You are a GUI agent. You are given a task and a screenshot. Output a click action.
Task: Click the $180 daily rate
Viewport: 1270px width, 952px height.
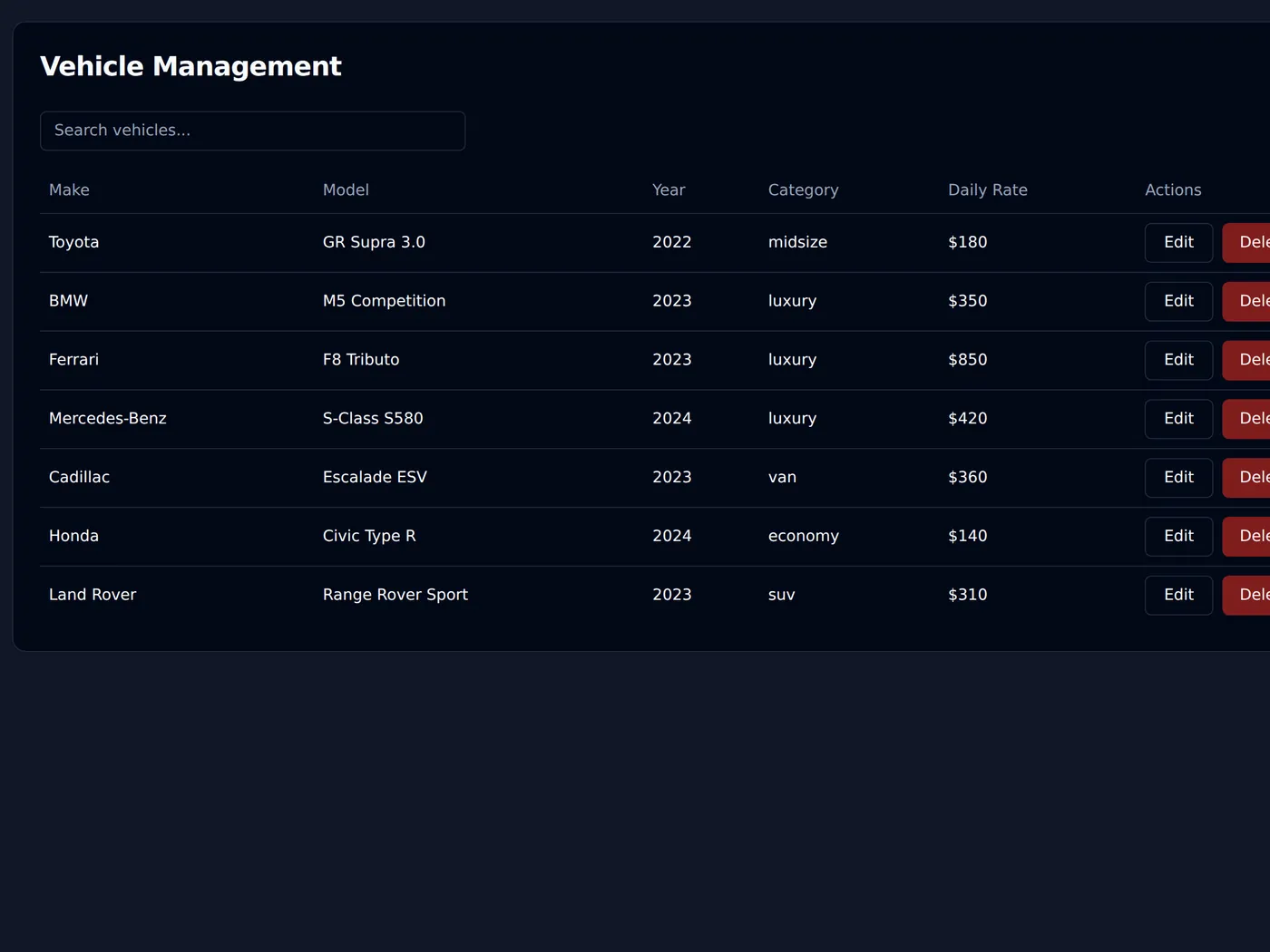967,242
